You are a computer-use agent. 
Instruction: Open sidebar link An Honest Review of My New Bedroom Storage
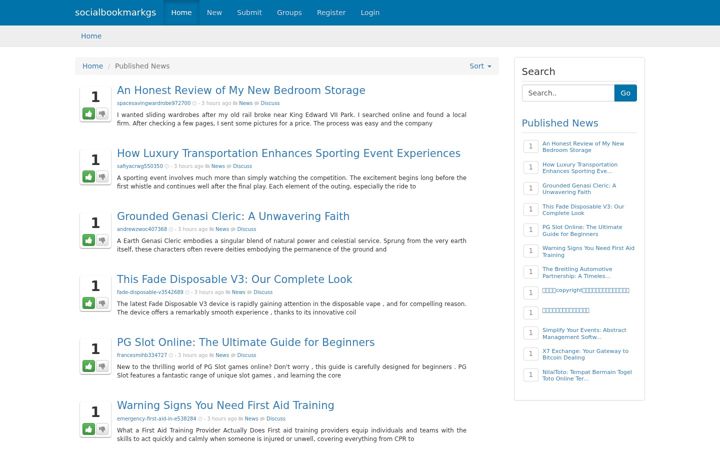point(583,147)
